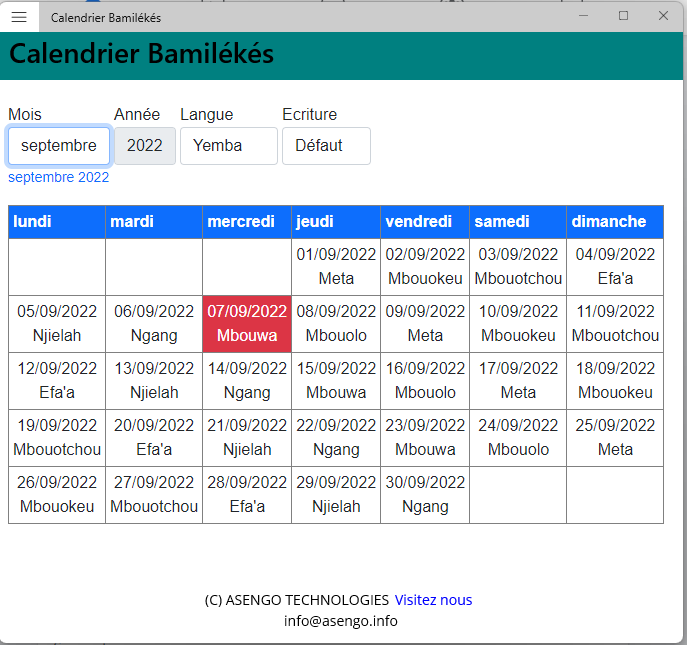Maximize the Calendrier Bamilékés window
This screenshot has height=645, width=687.
623,16
